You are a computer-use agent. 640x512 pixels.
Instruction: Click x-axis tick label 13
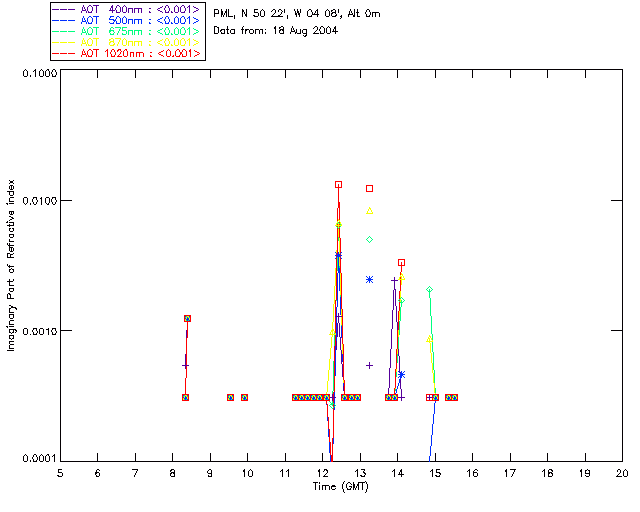(x=360, y=473)
